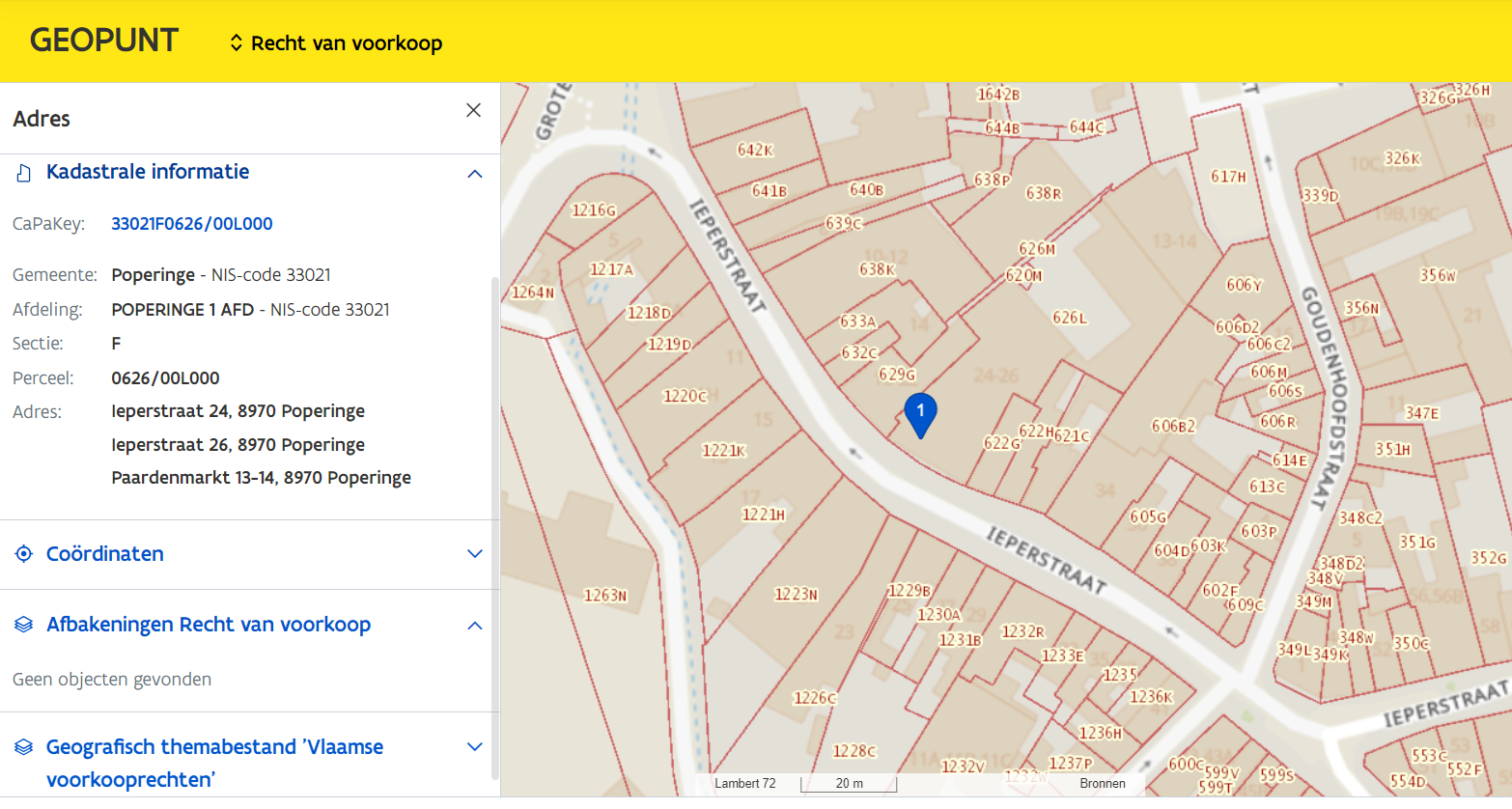Open the CaPaKey 33021F0626/00L000 link
The width and height of the screenshot is (1512, 809).
click(191, 224)
